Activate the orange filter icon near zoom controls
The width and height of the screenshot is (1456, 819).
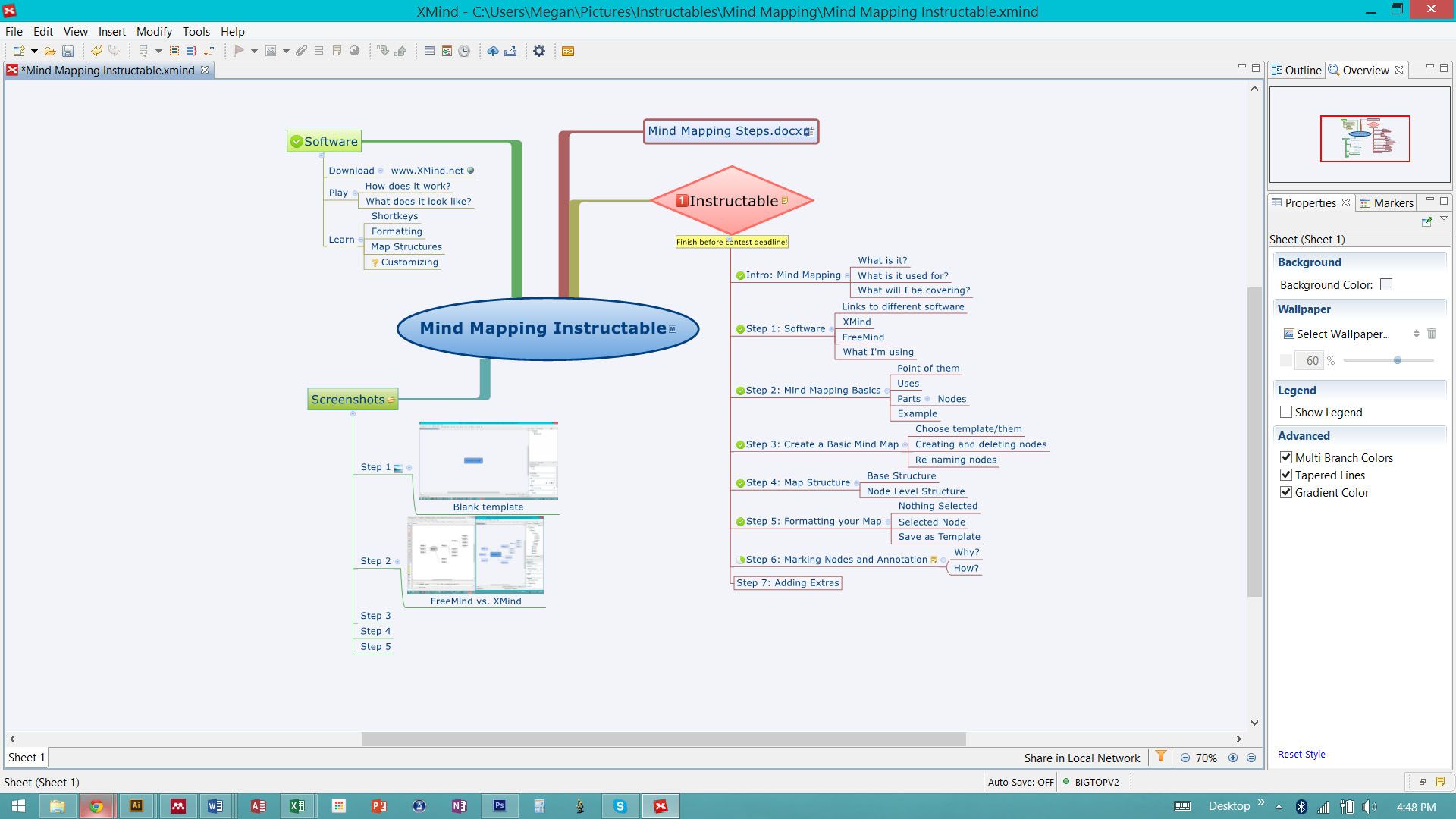(1161, 757)
